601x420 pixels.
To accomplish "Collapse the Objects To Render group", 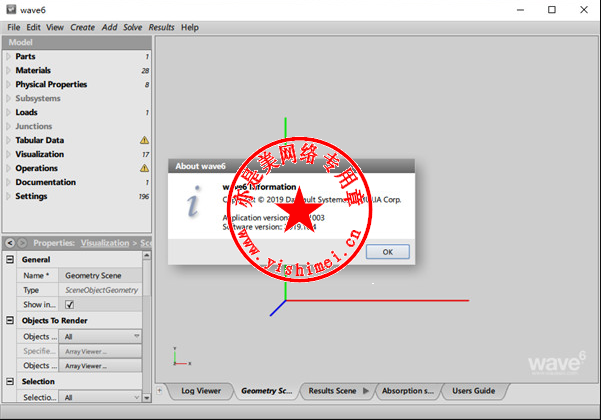I will (x=10, y=320).
